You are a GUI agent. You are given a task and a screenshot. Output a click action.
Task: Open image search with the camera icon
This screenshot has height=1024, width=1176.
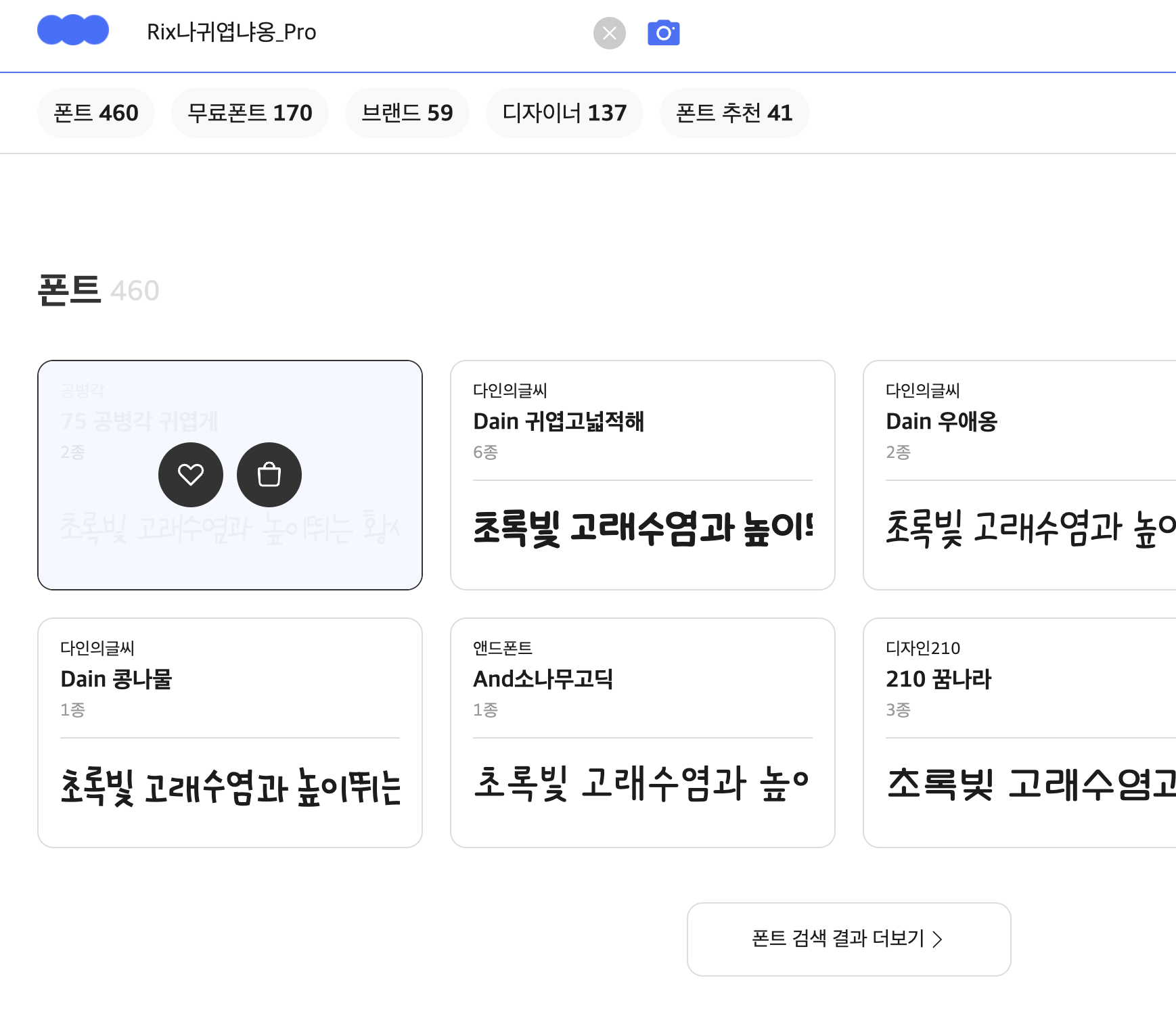pyautogui.click(x=663, y=33)
